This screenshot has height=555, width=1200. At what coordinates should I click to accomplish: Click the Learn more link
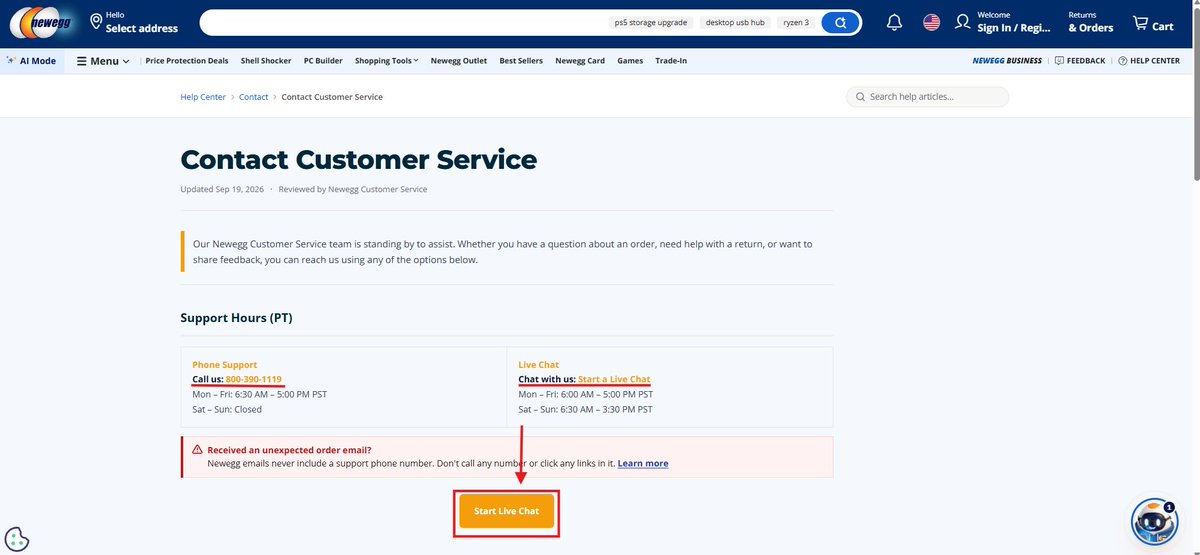click(643, 464)
